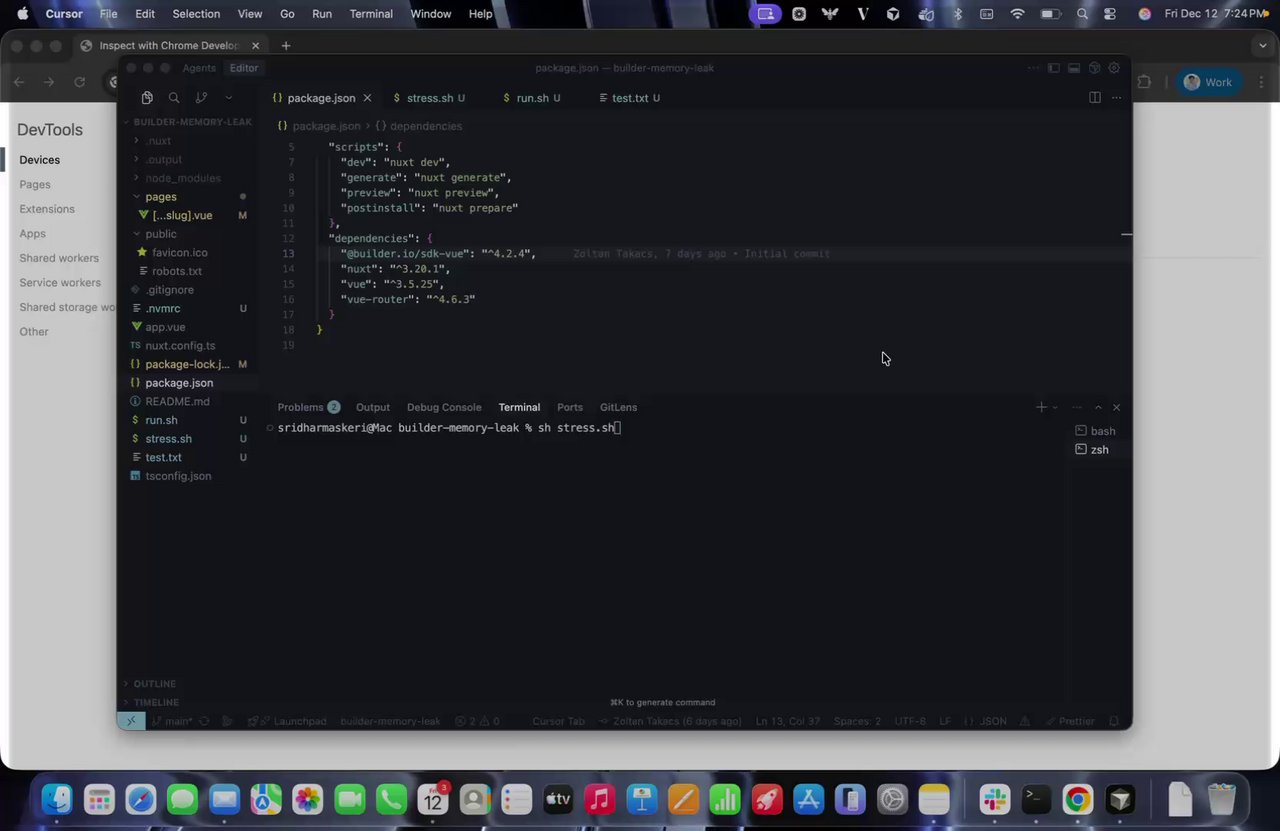Open the Explorer files icon in Cursor sidebar

click(x=147, y=98)
